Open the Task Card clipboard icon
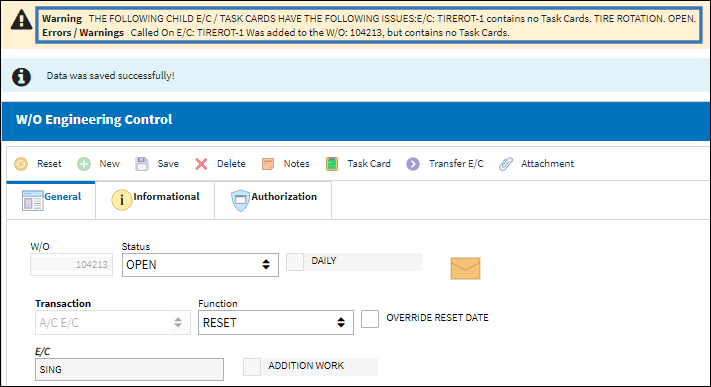Screen dimensions: 711x387 point(332,164)
